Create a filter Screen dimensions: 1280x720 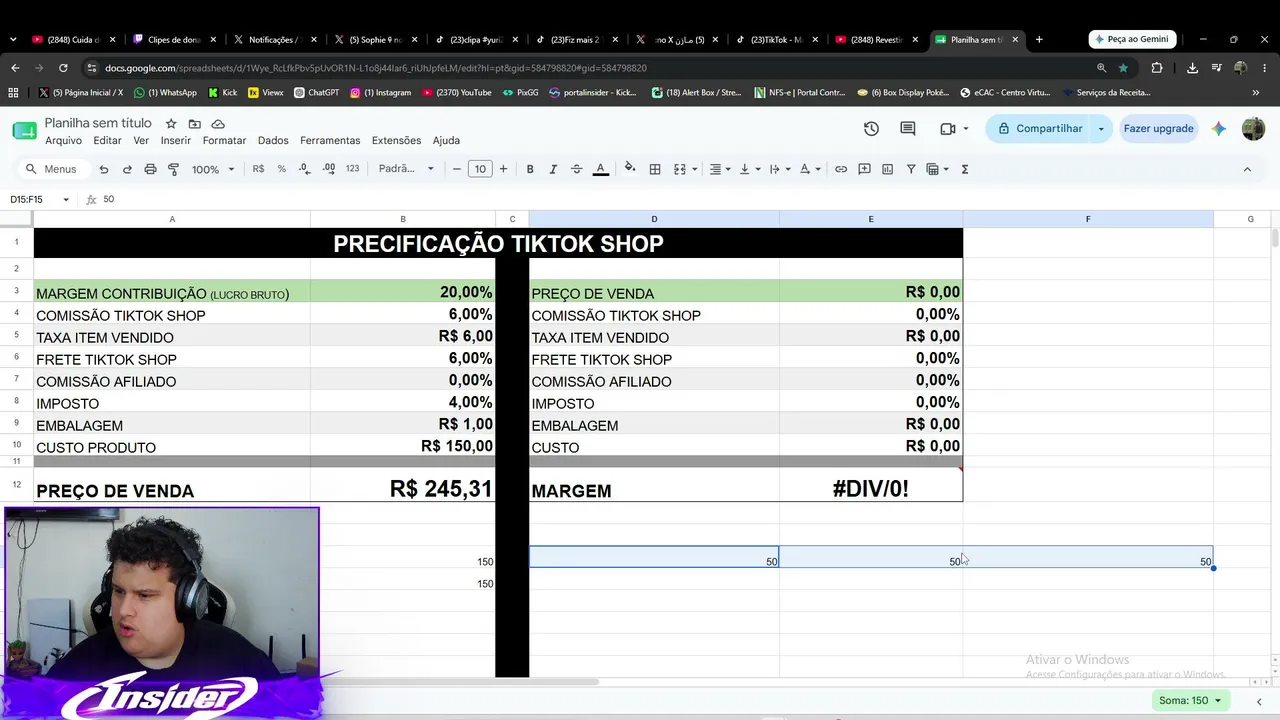point(911,169)
